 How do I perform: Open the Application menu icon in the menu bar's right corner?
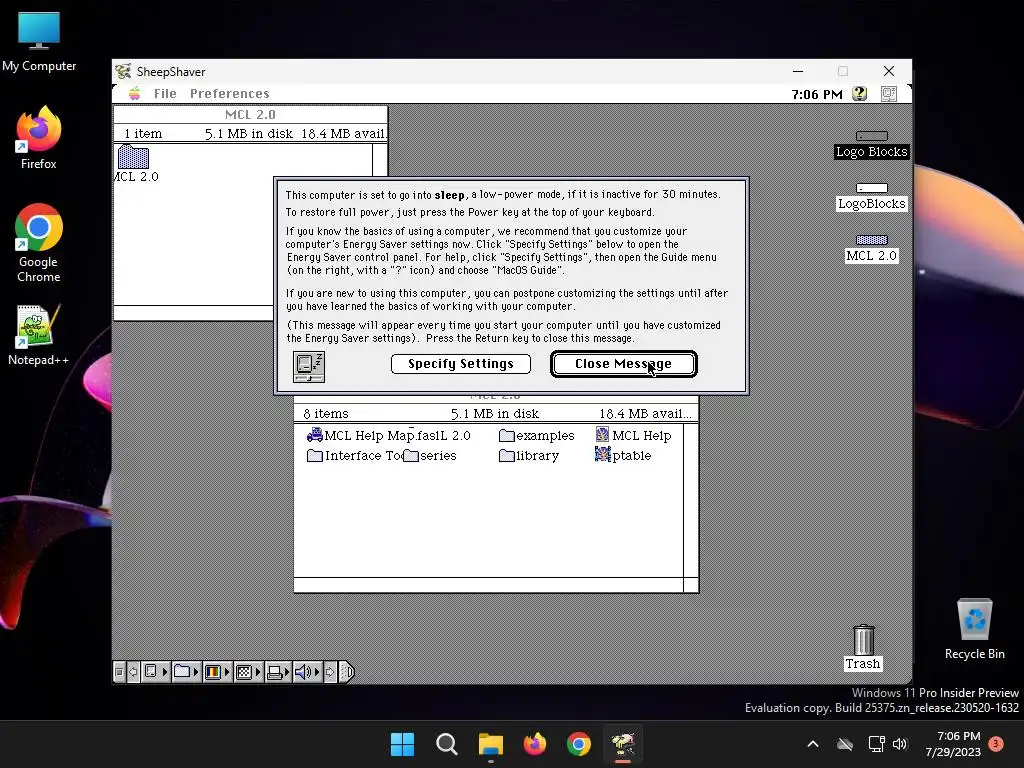coord(889,94)
